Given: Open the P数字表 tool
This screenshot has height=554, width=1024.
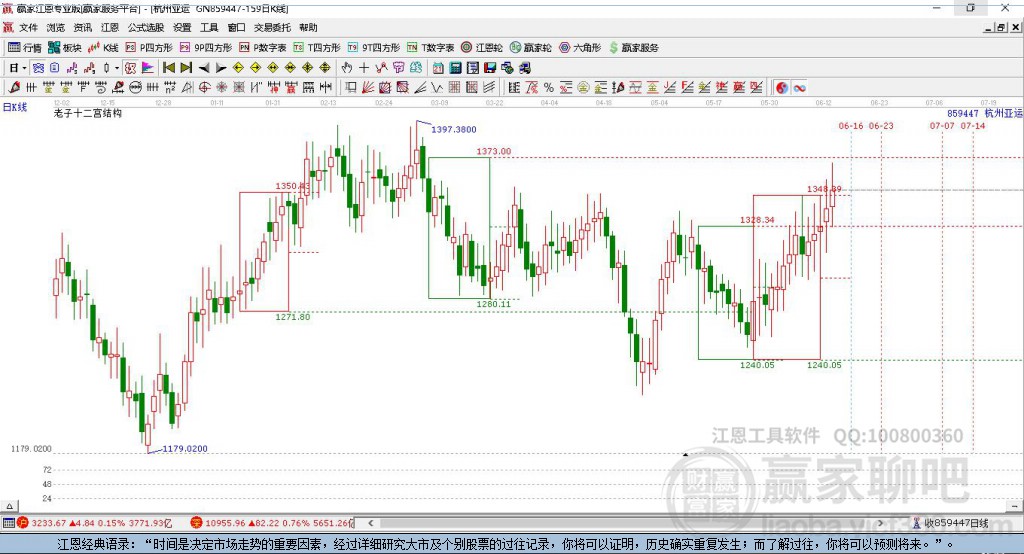Looking at the screenshot, I should point(263,48).
